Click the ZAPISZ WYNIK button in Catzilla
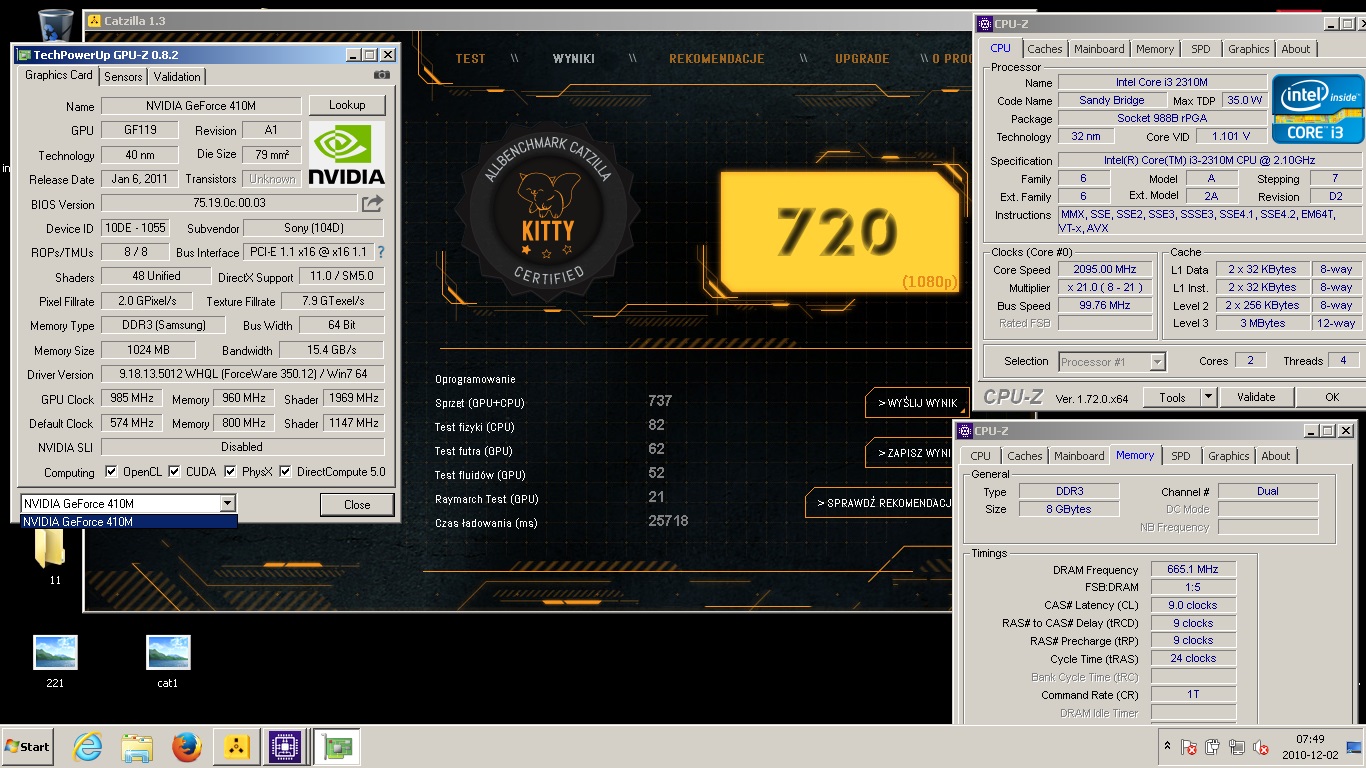Image resolution: width=1366 pixels, height=768 pixels. click(910, 453)
